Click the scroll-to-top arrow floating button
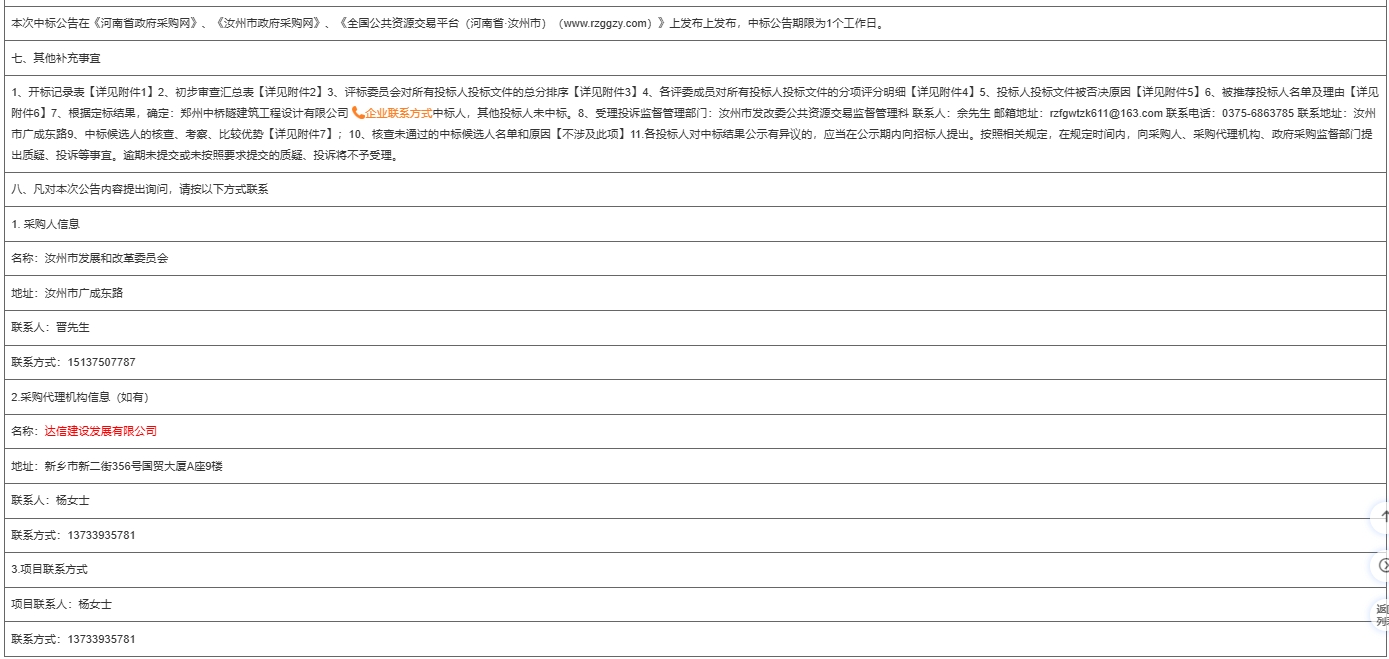1389x659 pixels. pyautogui.click(x=1383, y=517)
